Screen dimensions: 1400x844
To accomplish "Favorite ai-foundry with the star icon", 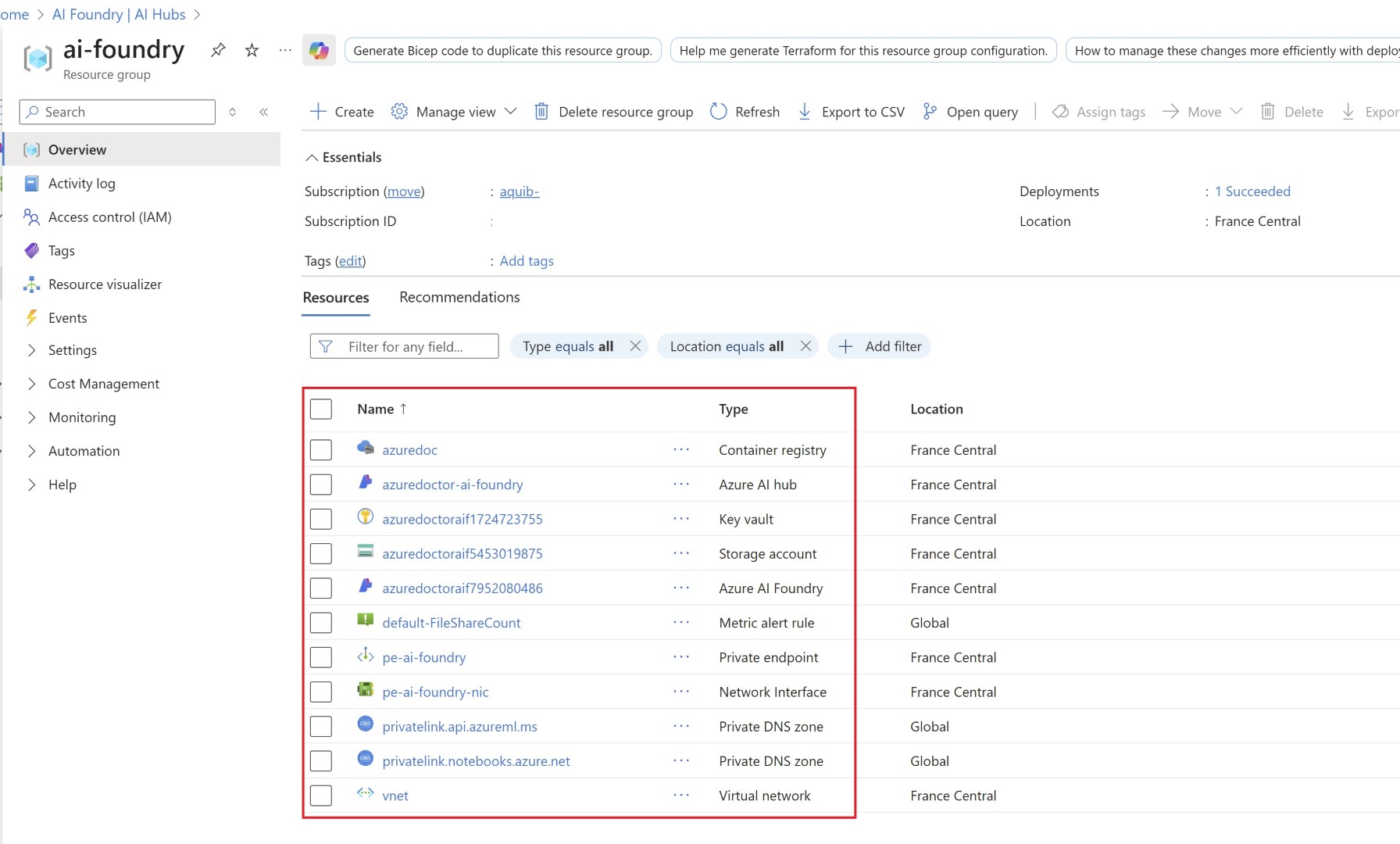I will coord(252,50).
